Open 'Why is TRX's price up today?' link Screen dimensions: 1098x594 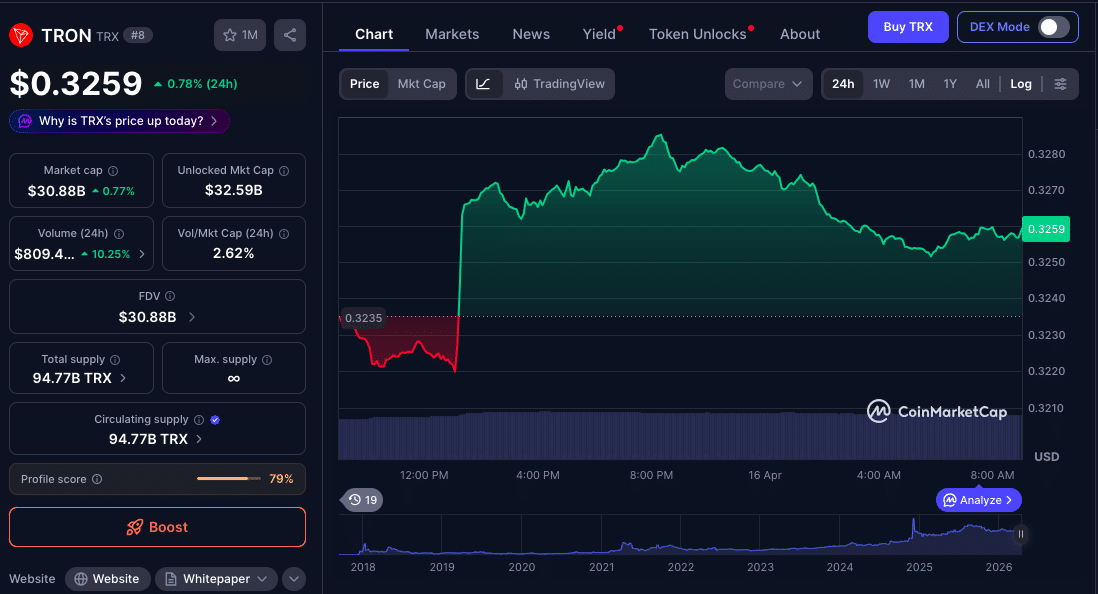[x=118, y=120]
